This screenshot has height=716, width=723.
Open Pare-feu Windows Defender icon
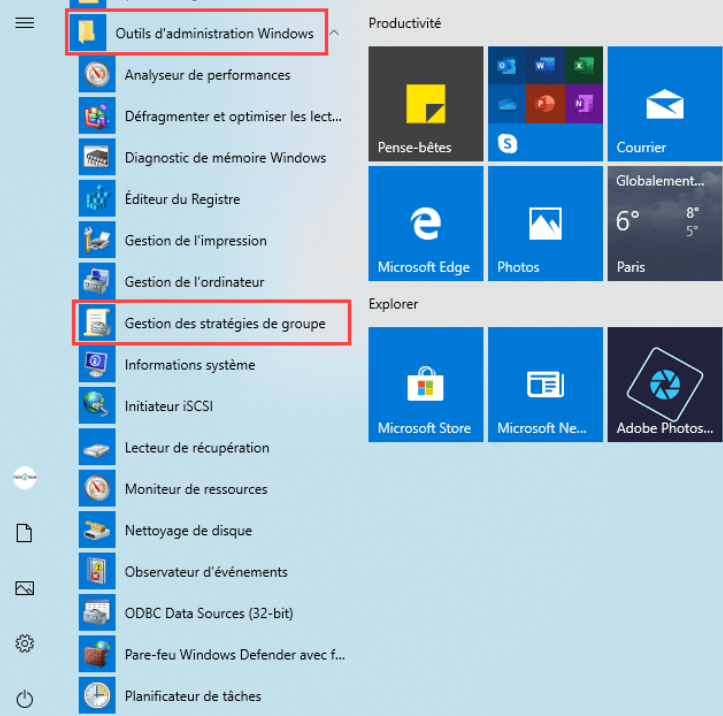[97, 654]
